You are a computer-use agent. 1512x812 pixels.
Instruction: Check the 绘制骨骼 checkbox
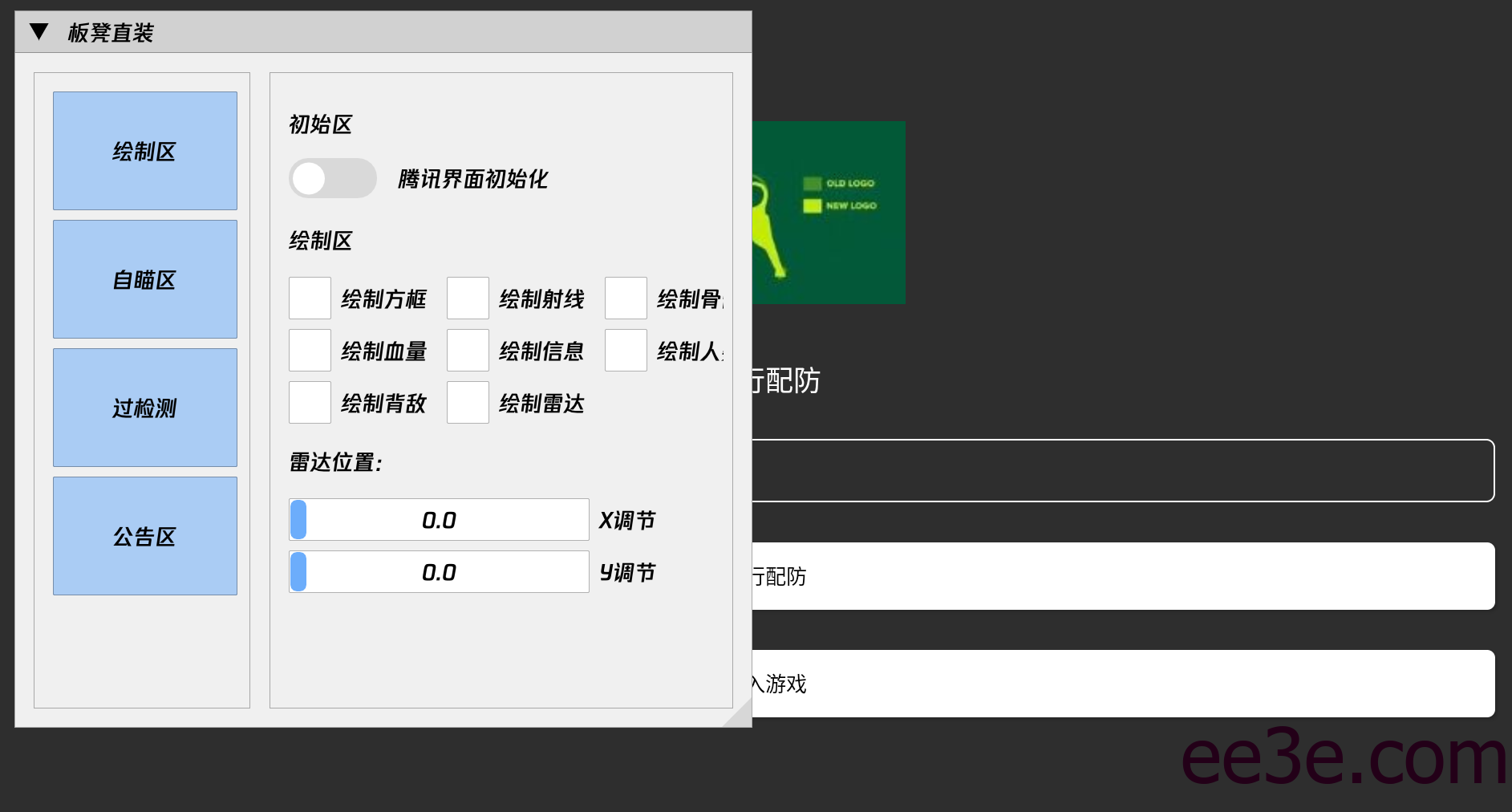(626, 298)
